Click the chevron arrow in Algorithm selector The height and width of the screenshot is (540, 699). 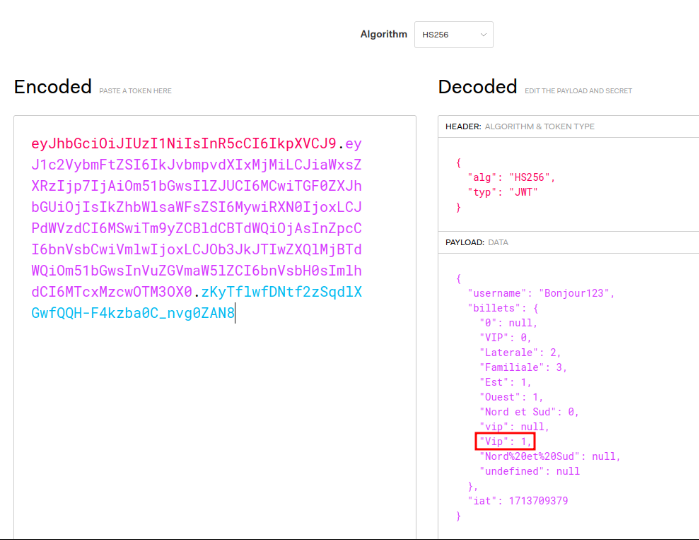coord(484,35)
